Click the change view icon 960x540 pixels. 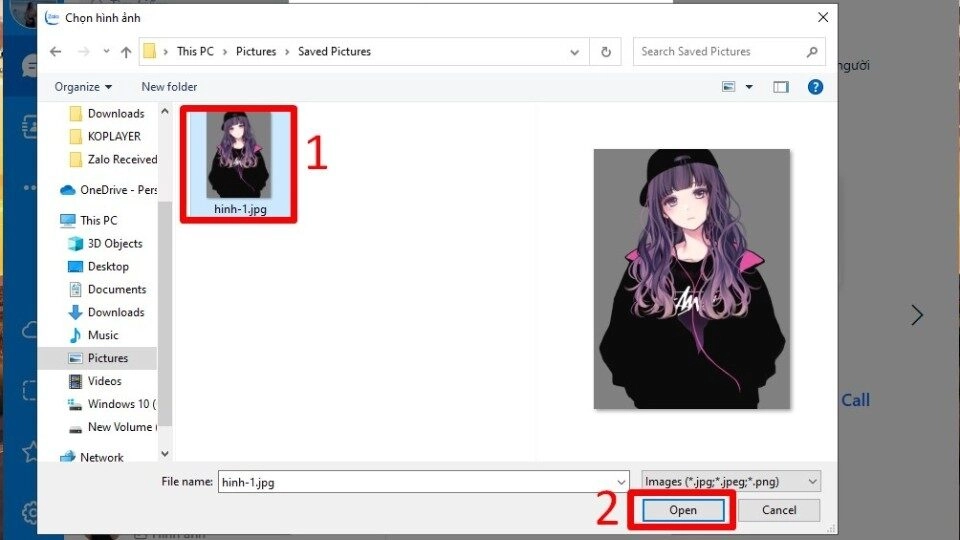[x=729, y=87]
